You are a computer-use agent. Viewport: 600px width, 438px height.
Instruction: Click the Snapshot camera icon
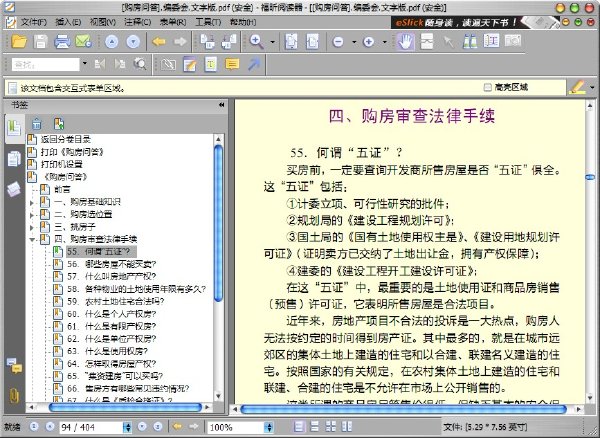pos(513,41)
